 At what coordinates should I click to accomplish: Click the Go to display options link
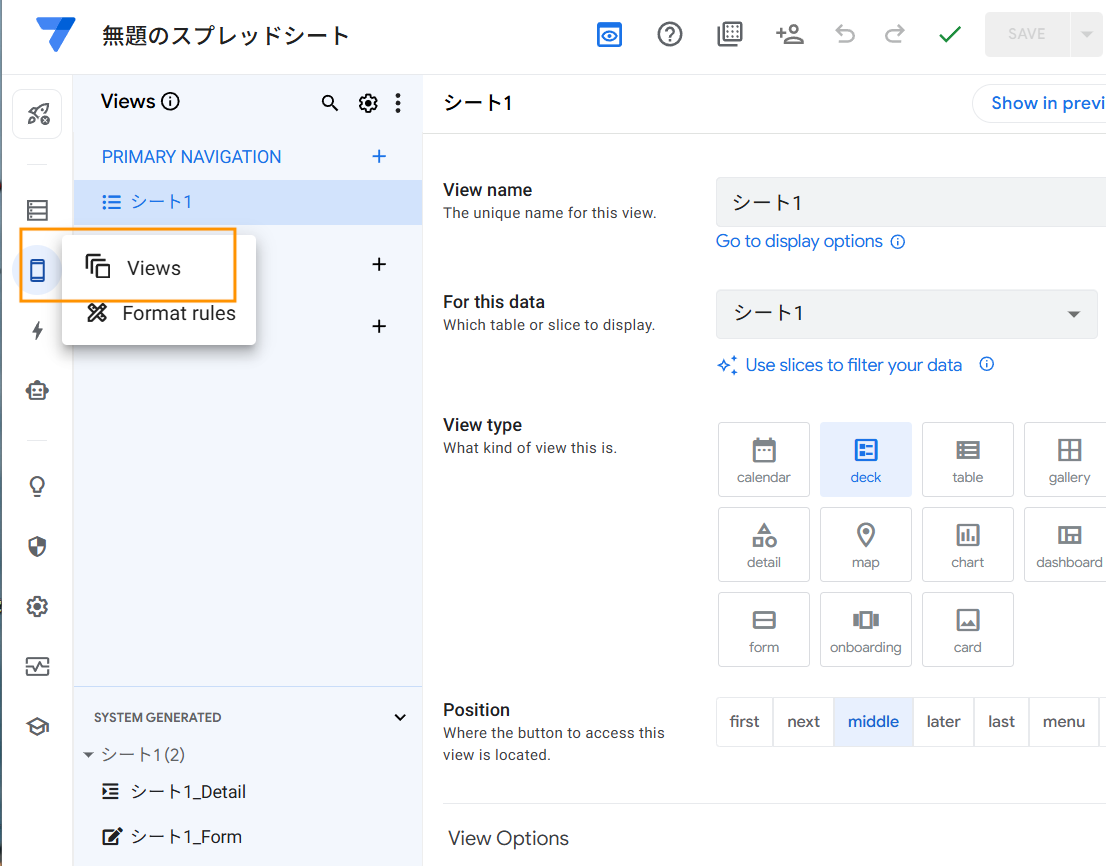[x=799, y=241]
